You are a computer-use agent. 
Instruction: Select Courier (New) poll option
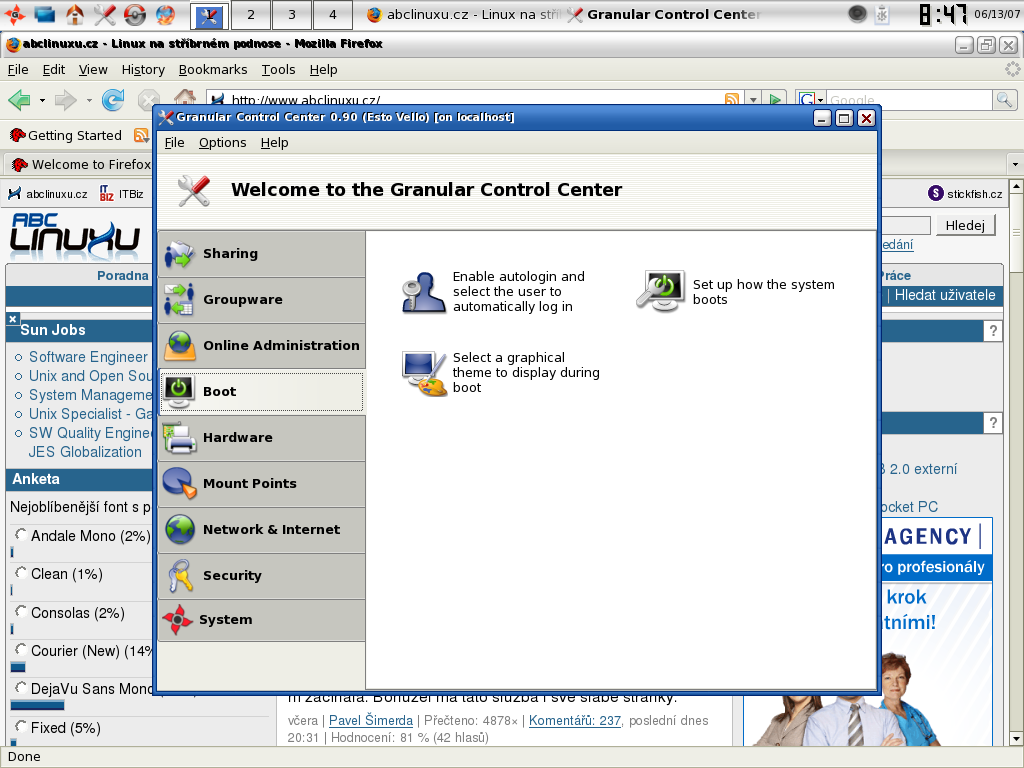[x=21, y=650]
